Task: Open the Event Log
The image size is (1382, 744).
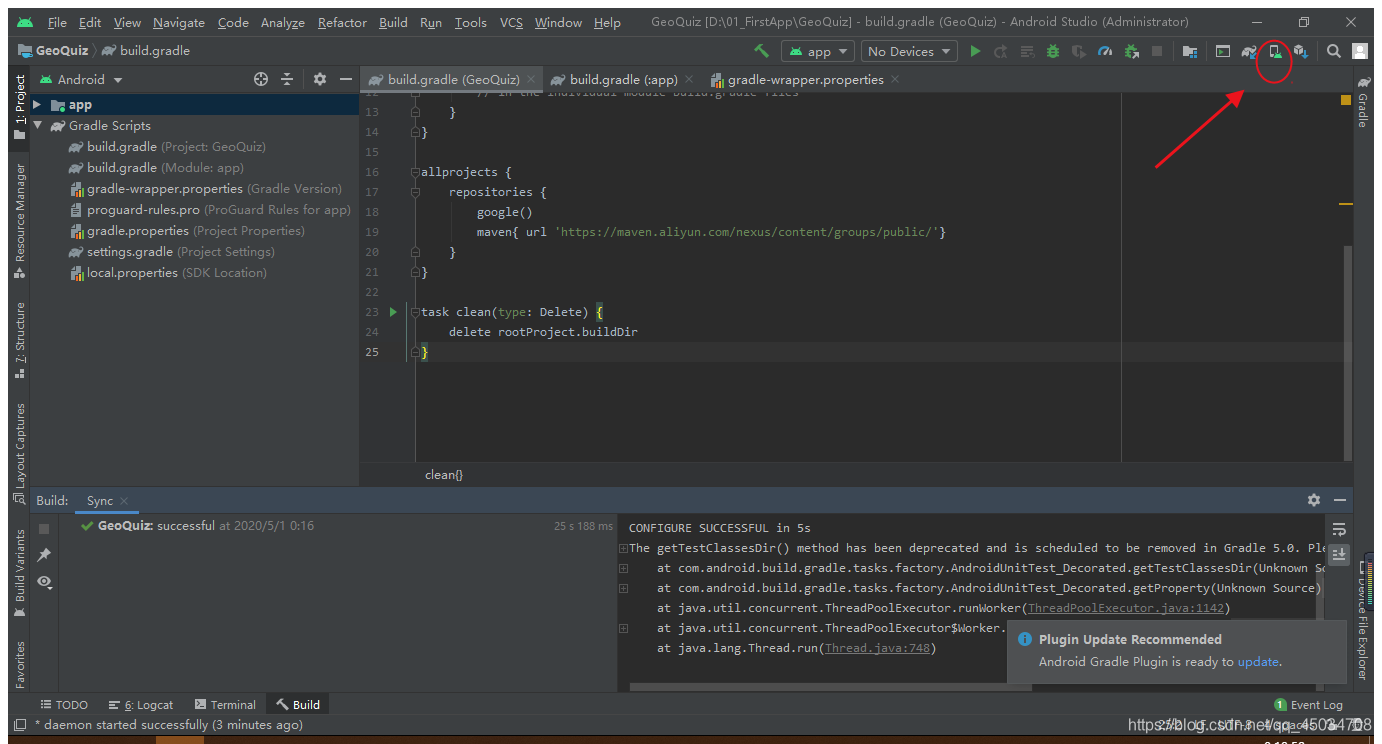Action: (1308, 704)
